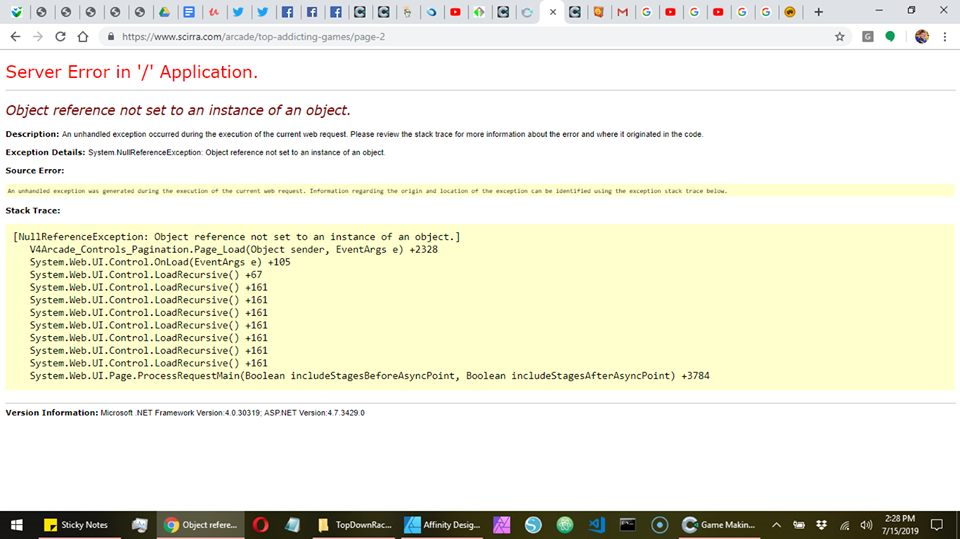The width and height of the screenshot is (960, 539).
Task: Open Sticky Notes from the taskbar
Action: (76, 524)
